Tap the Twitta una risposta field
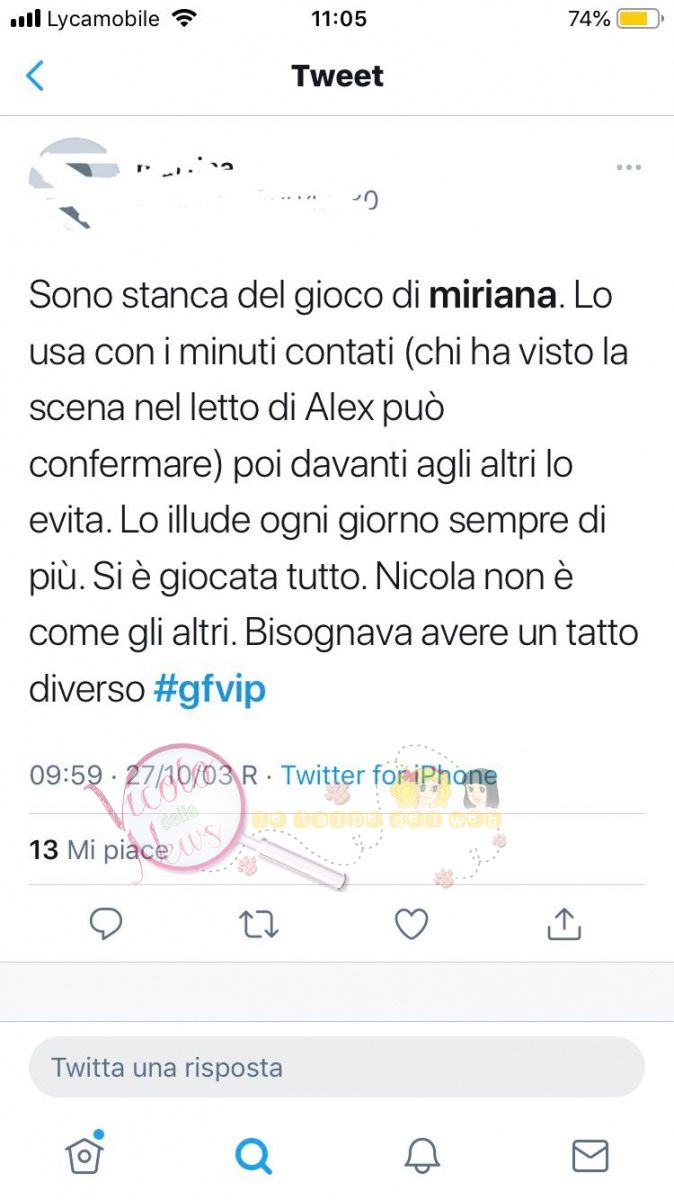 337,1067
